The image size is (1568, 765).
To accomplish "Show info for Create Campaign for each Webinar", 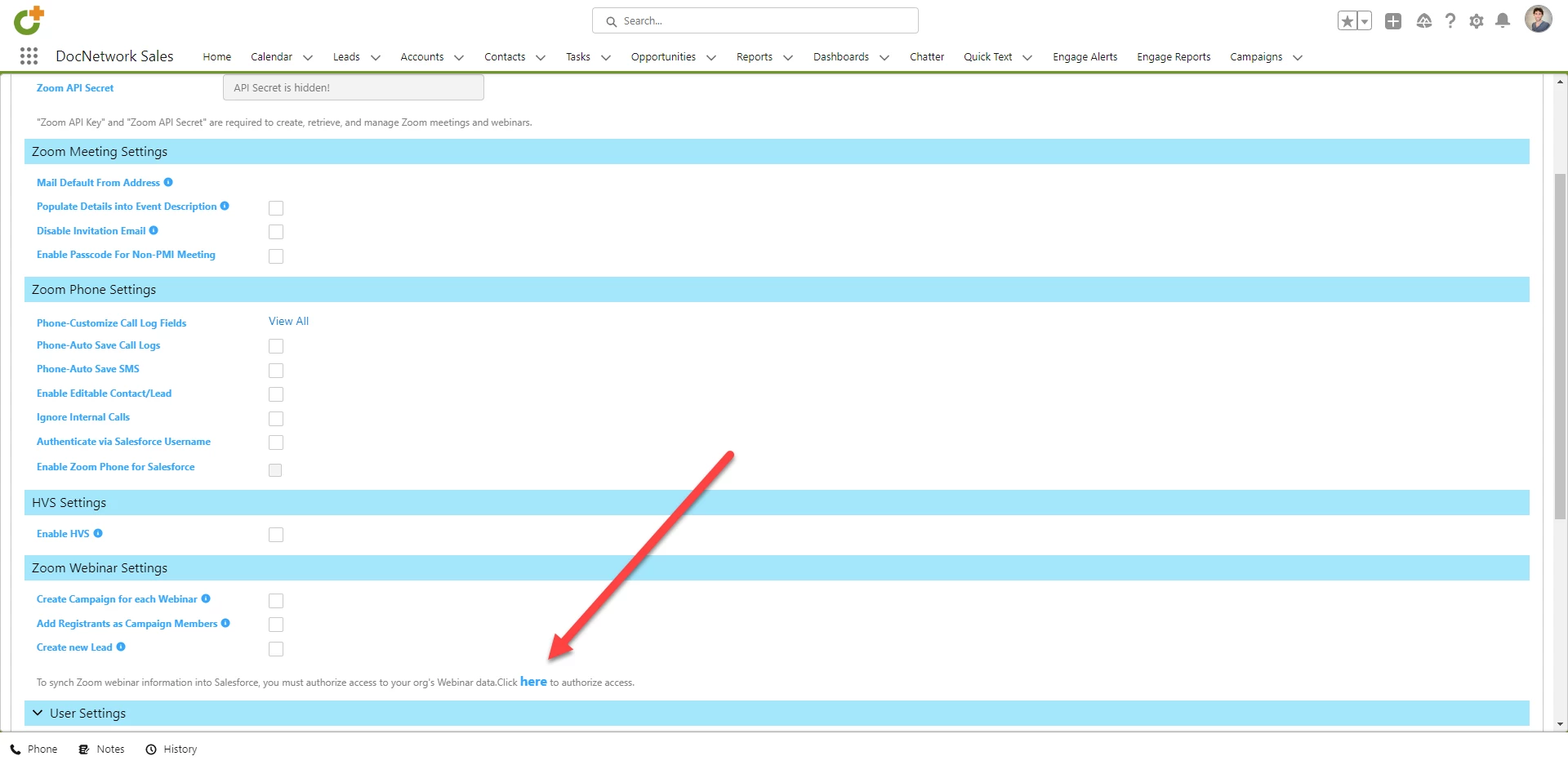I will pyautogui.click(x=206, y=598).
